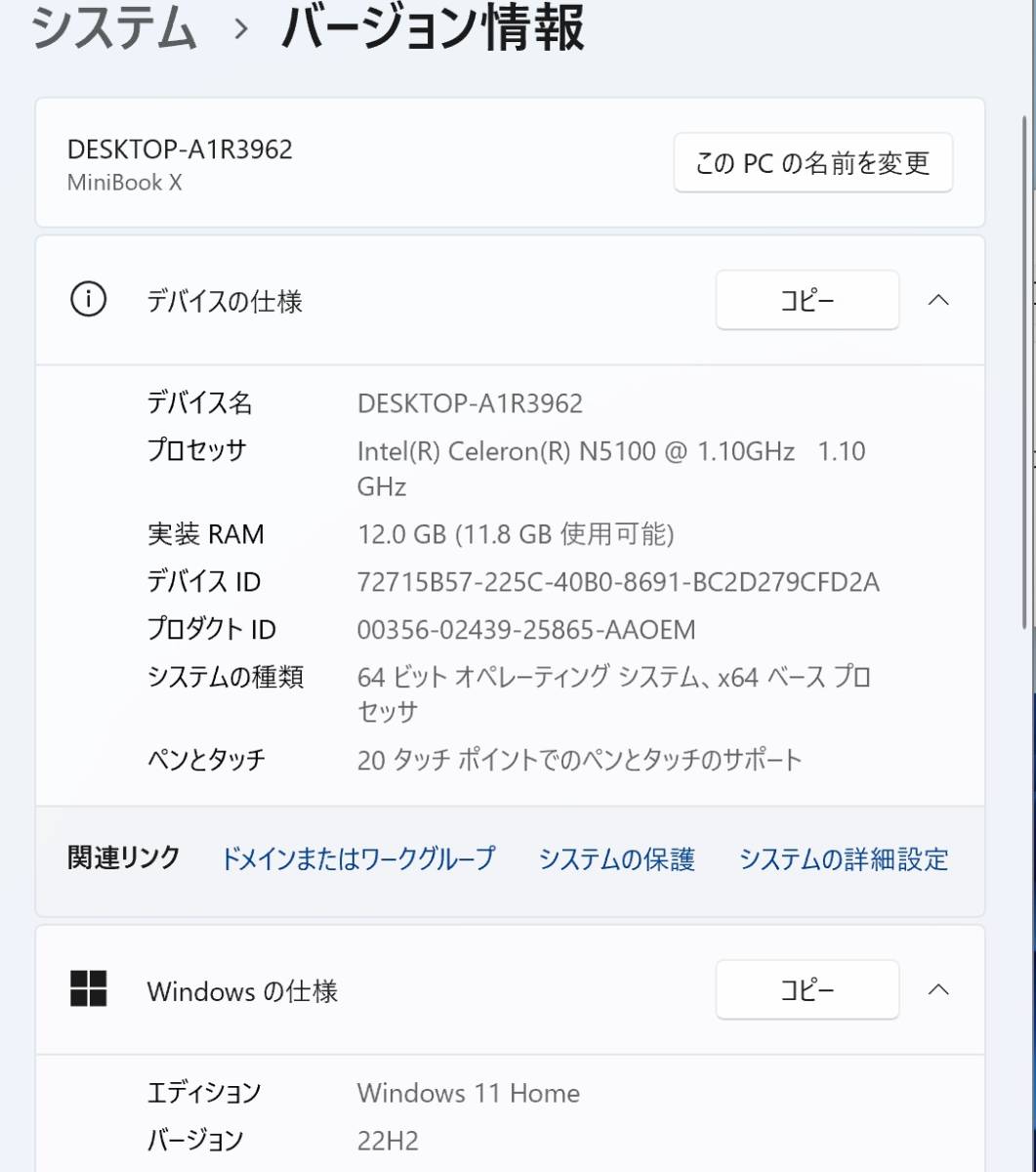Open システムの詳細設定 link

844,859
